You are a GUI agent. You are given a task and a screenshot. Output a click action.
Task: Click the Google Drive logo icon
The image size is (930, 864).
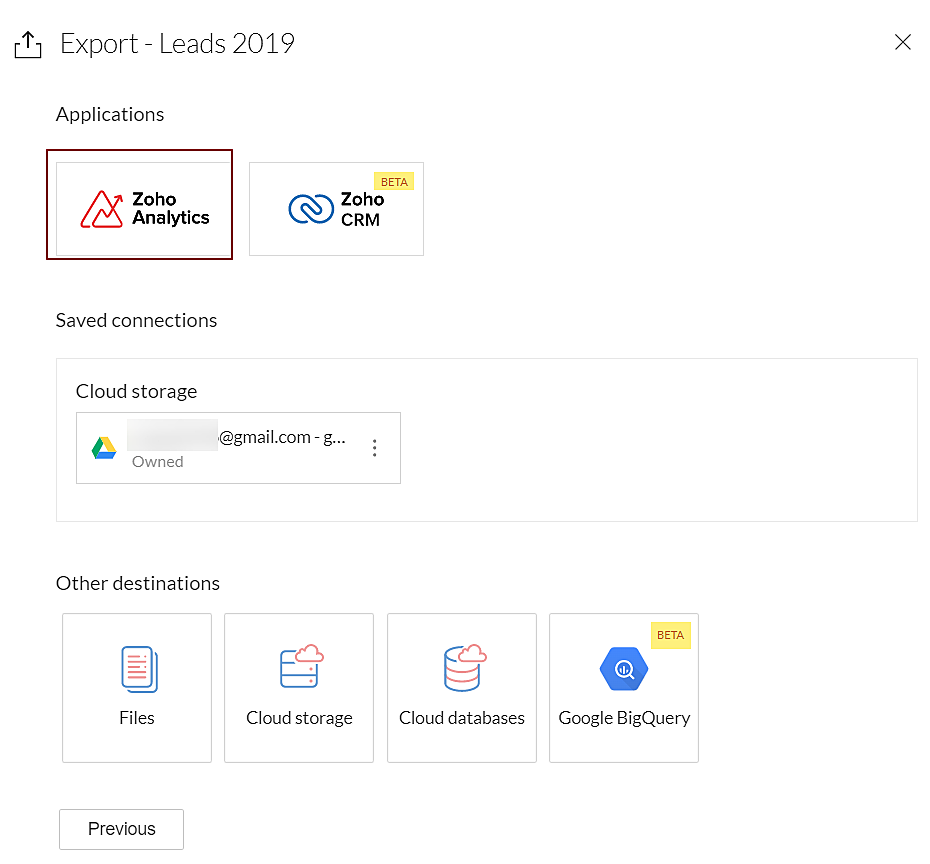point(104,448)
